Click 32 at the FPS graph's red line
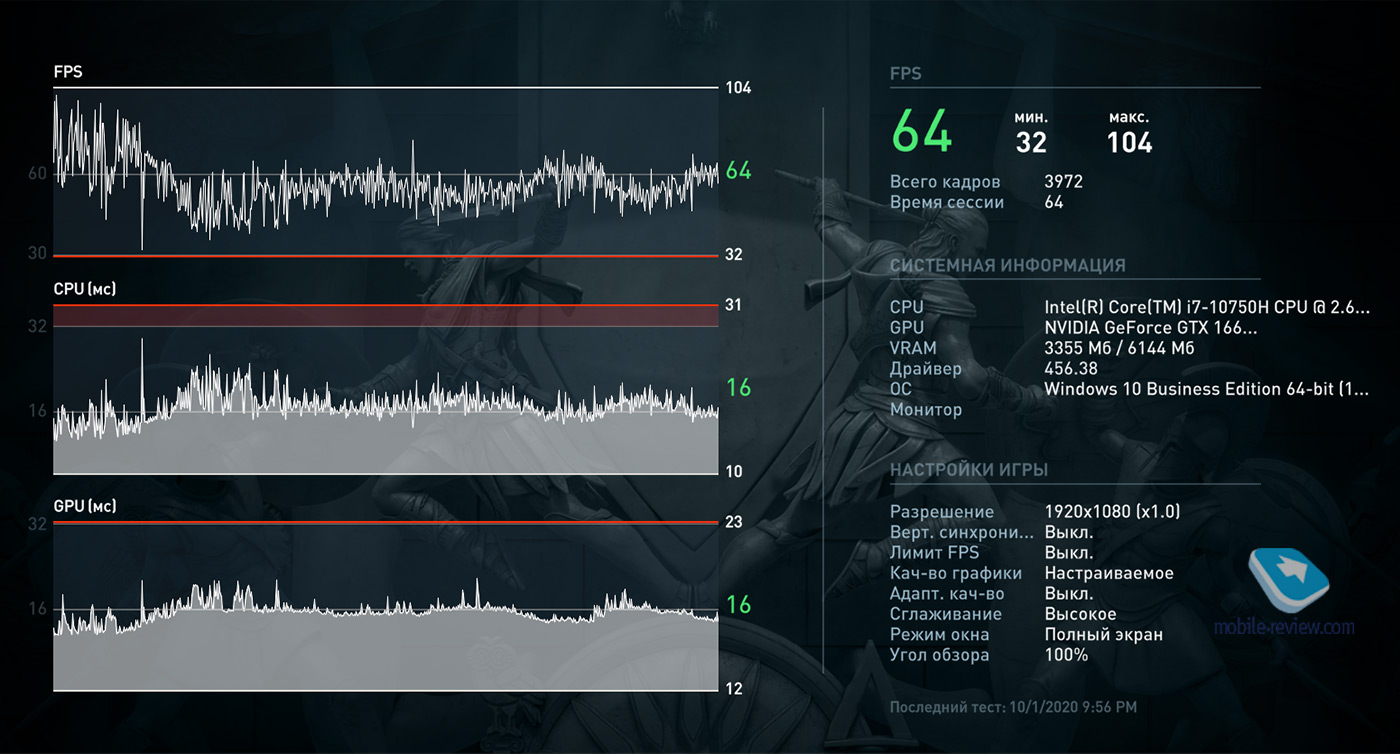 click(x=734, y=255)
